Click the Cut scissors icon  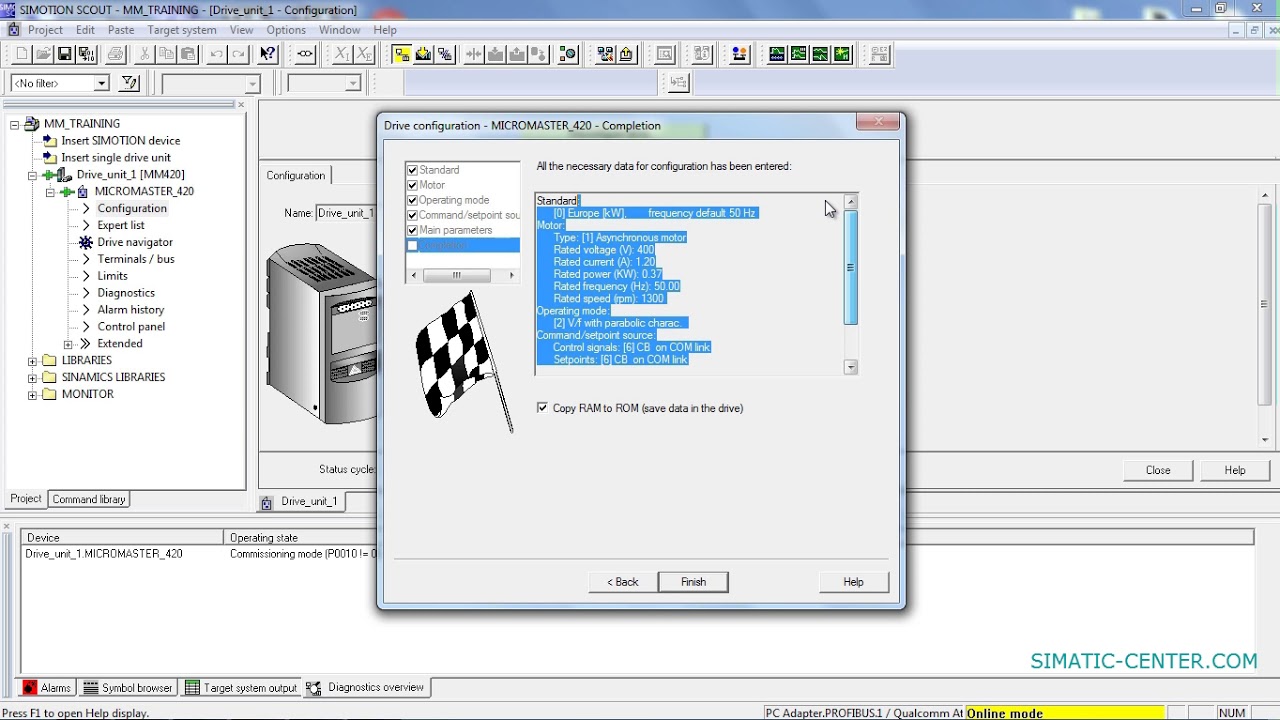(x=144, y=54)
